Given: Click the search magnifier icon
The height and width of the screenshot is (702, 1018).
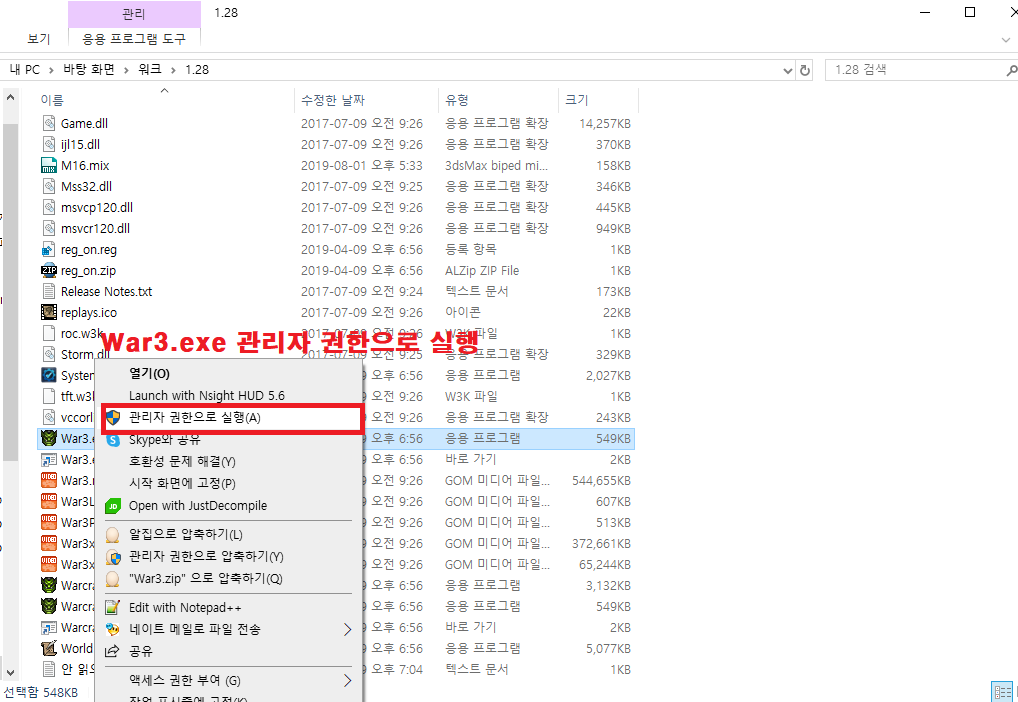Looking at the screenshot, I should 1011,70.
